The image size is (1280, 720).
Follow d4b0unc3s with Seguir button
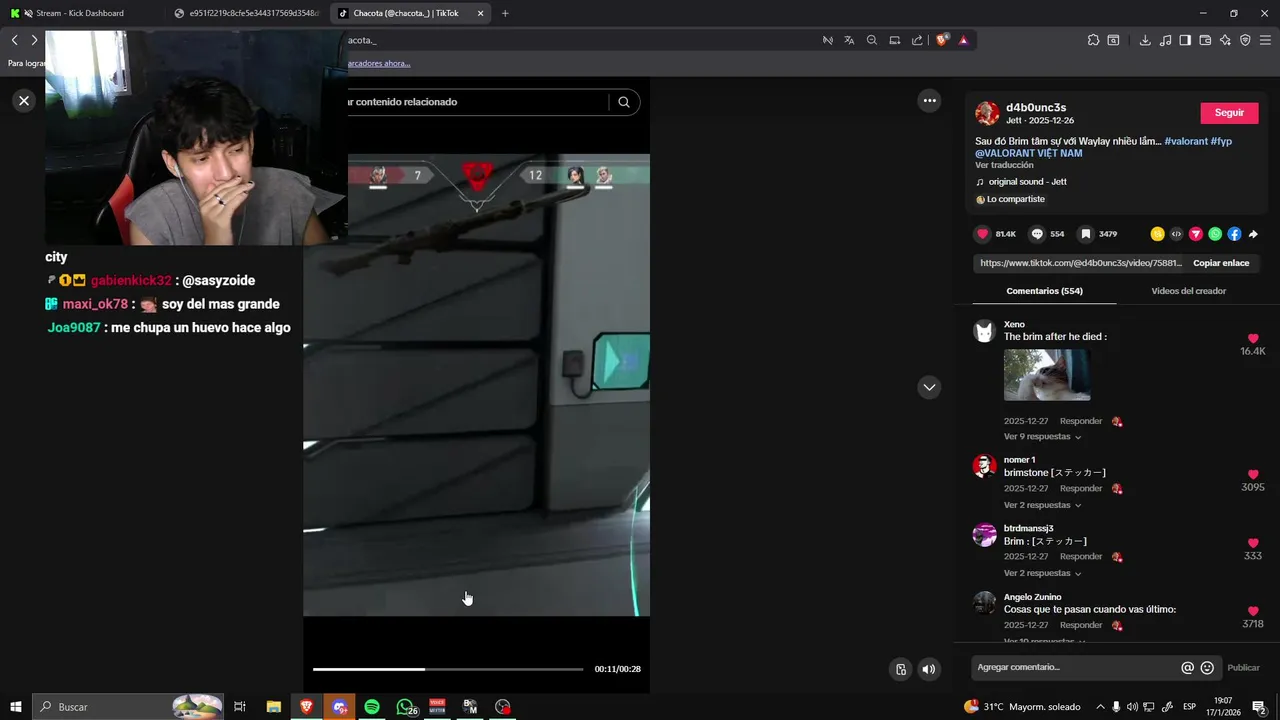pyautogui.click(x=1229, y=113)
